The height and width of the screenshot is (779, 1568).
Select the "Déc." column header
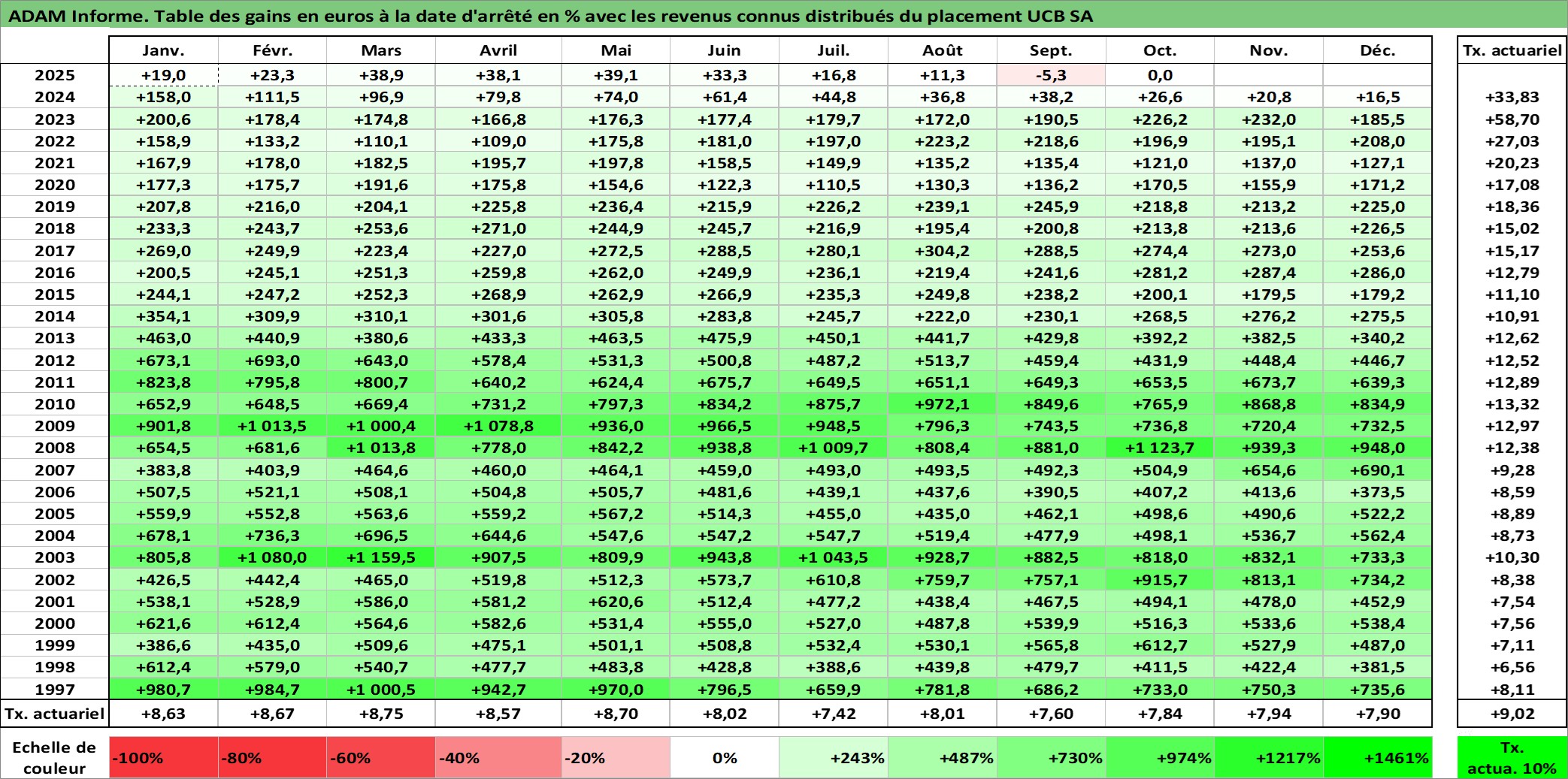click(x=1378, y=50)
